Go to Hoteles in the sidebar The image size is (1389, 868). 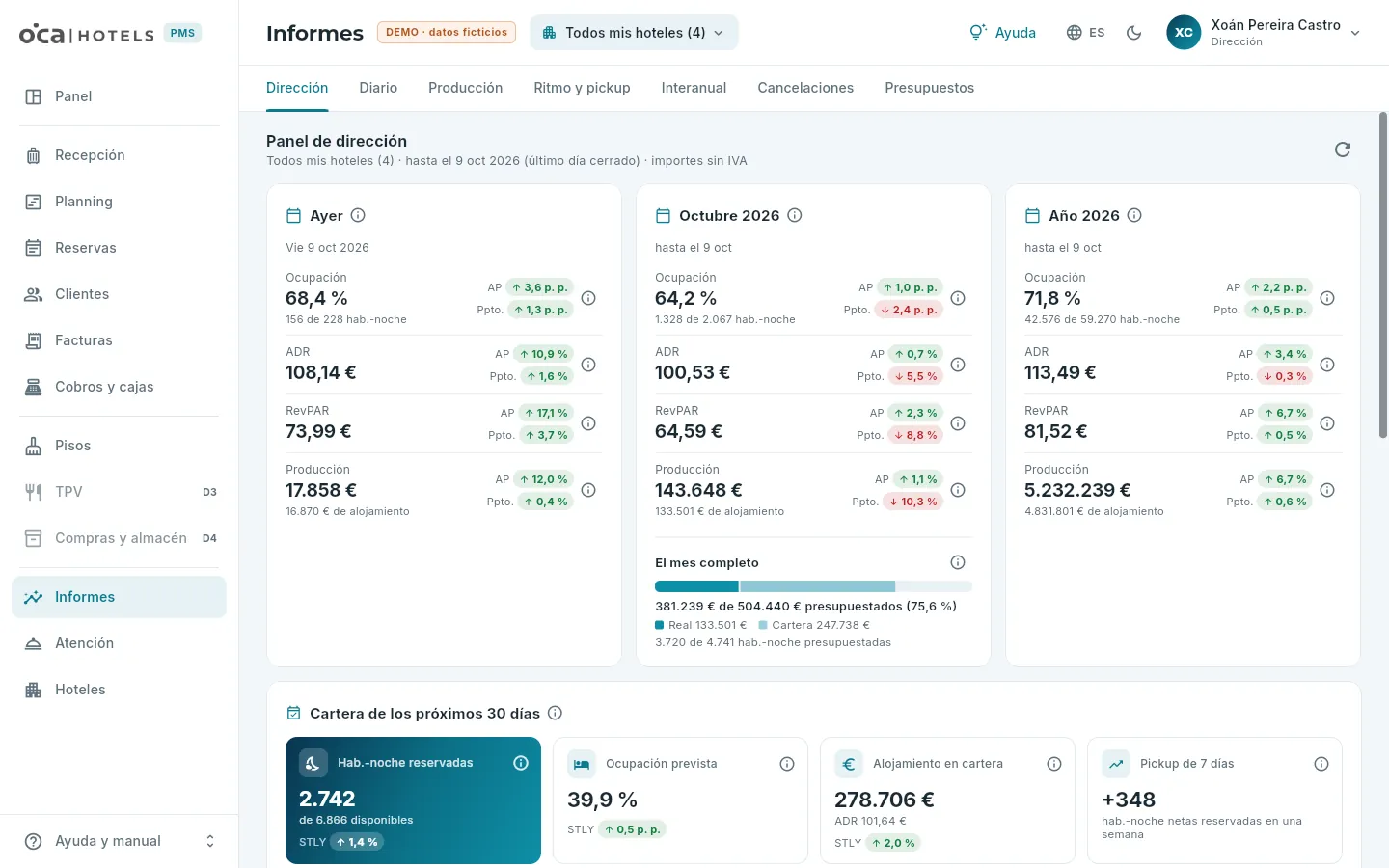(x=119, y=690)
